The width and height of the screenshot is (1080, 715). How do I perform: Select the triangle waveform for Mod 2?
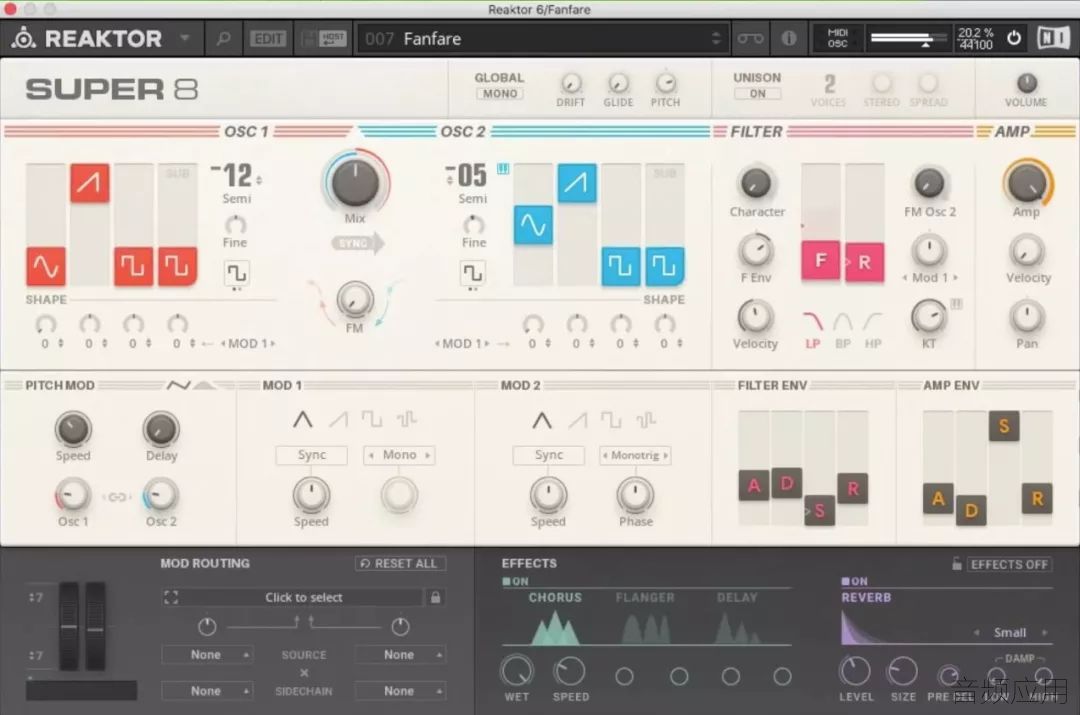coord(542,419)
